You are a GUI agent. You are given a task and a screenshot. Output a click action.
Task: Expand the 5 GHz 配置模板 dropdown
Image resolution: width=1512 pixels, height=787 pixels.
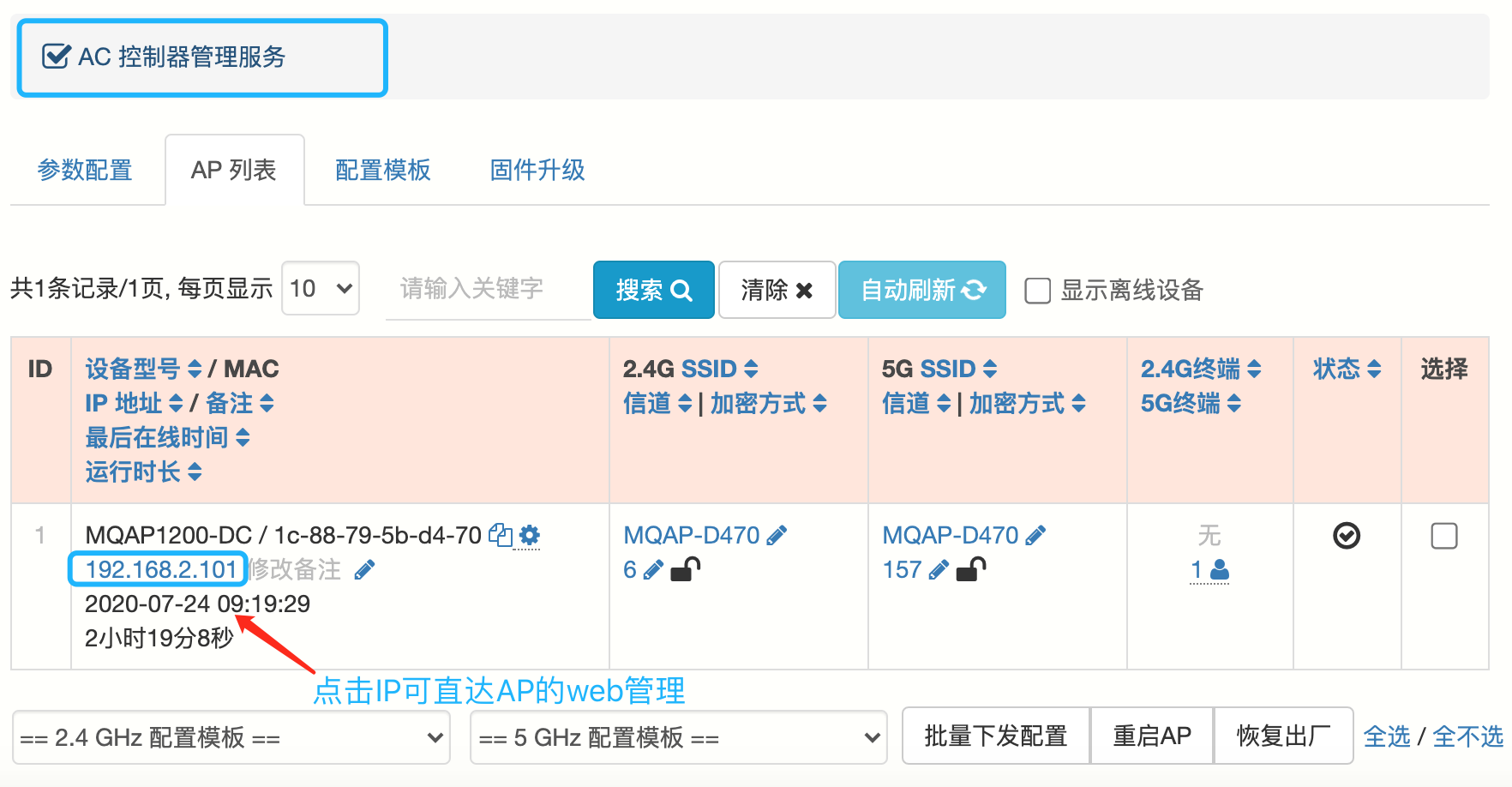point(679,737)
